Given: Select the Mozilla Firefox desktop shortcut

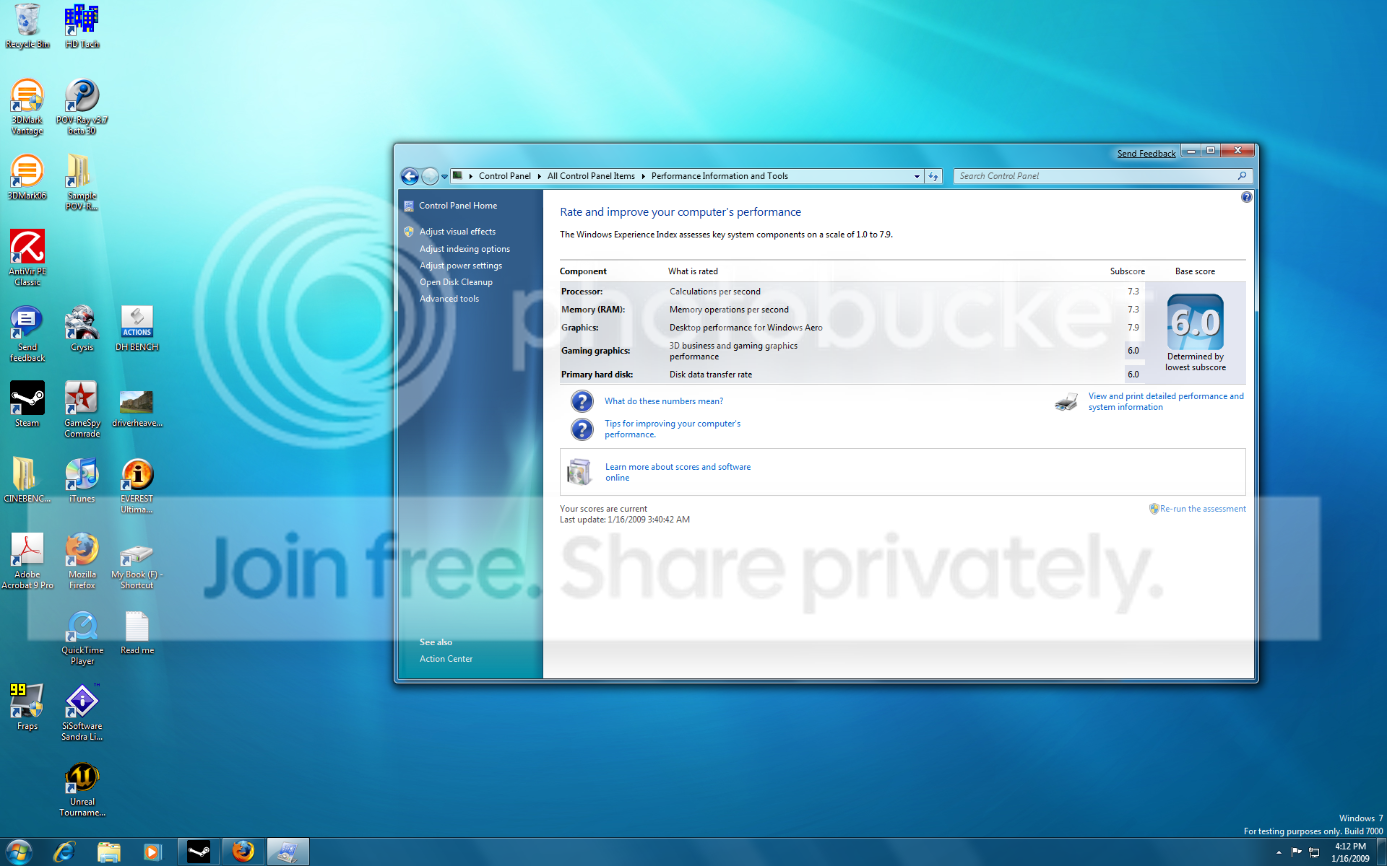Looking at the screenshot, I should click(x=82, y=562).
